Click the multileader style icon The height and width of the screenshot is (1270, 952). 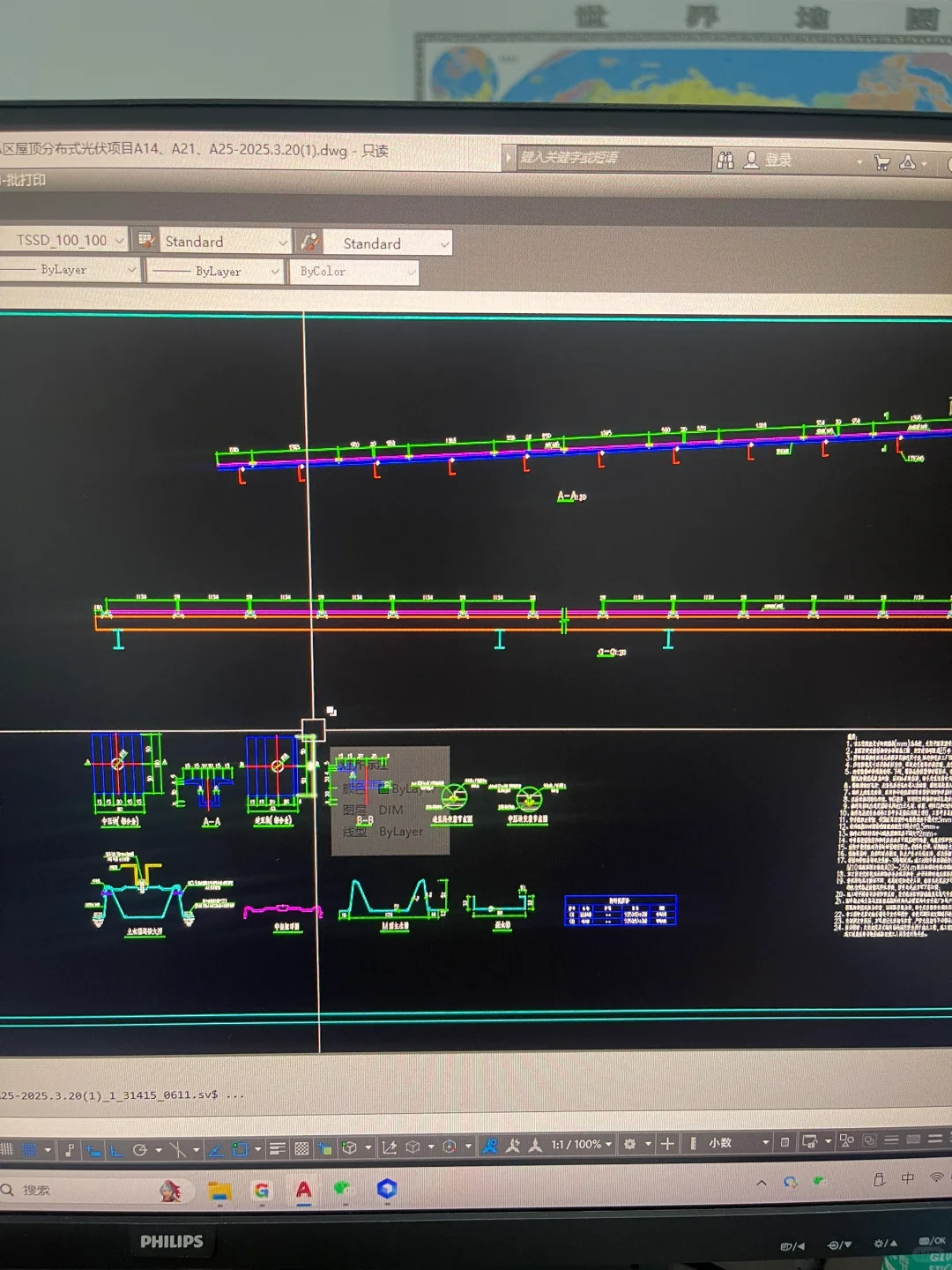tap(309, 242)
